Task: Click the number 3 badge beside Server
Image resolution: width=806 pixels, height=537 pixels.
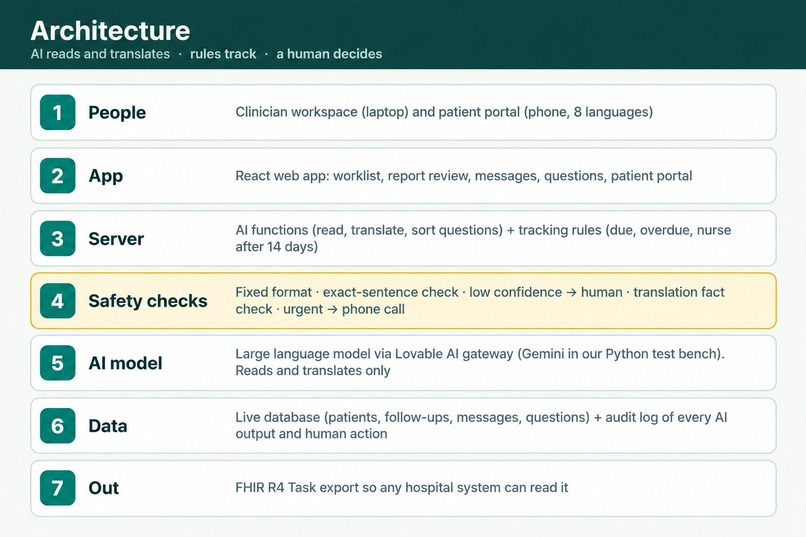Action: point(58,238)
